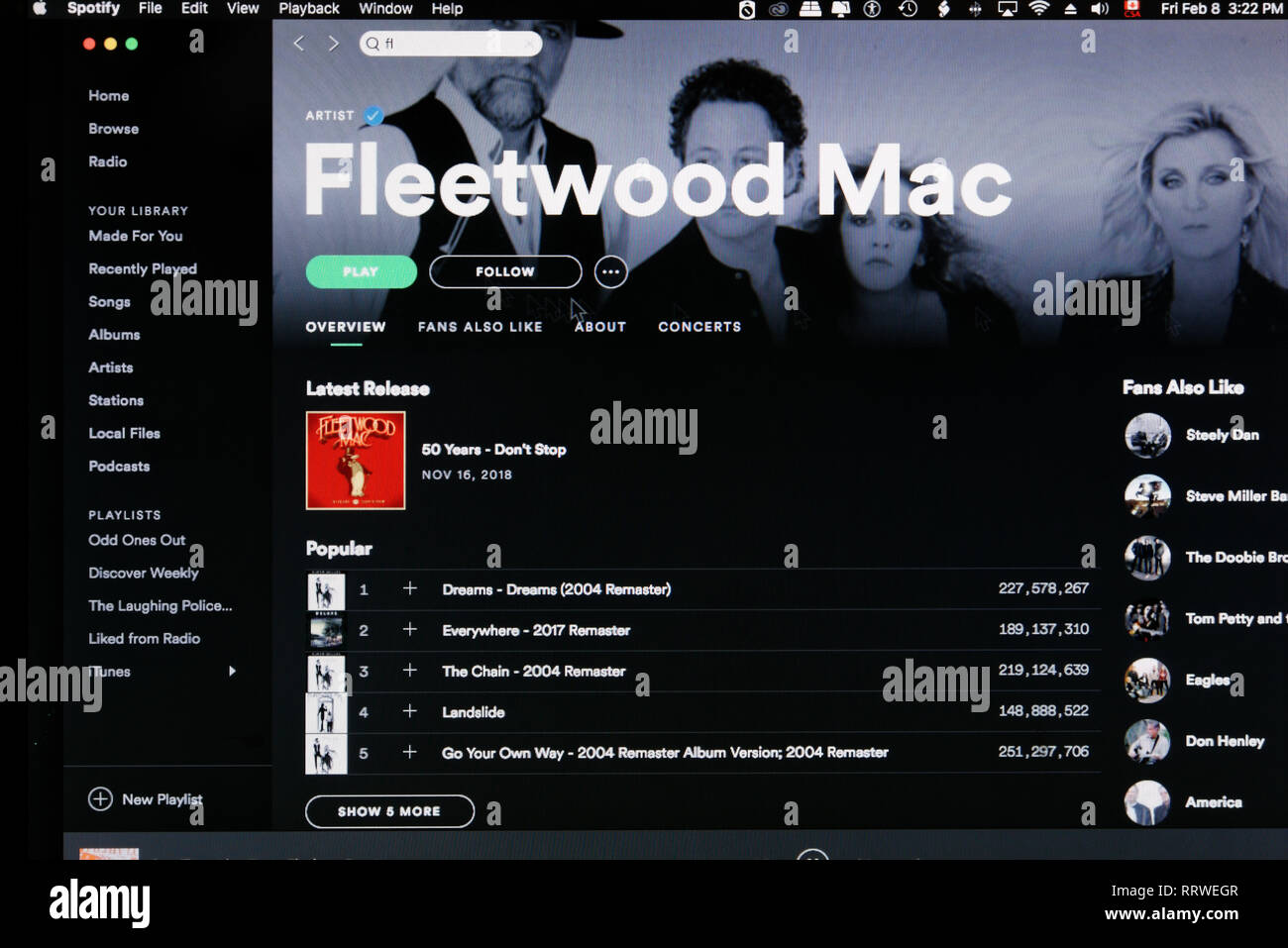This screenshot has width=1288, height=948.
Task: Open Liked from Radio playlist
Action: coord(145,638)
